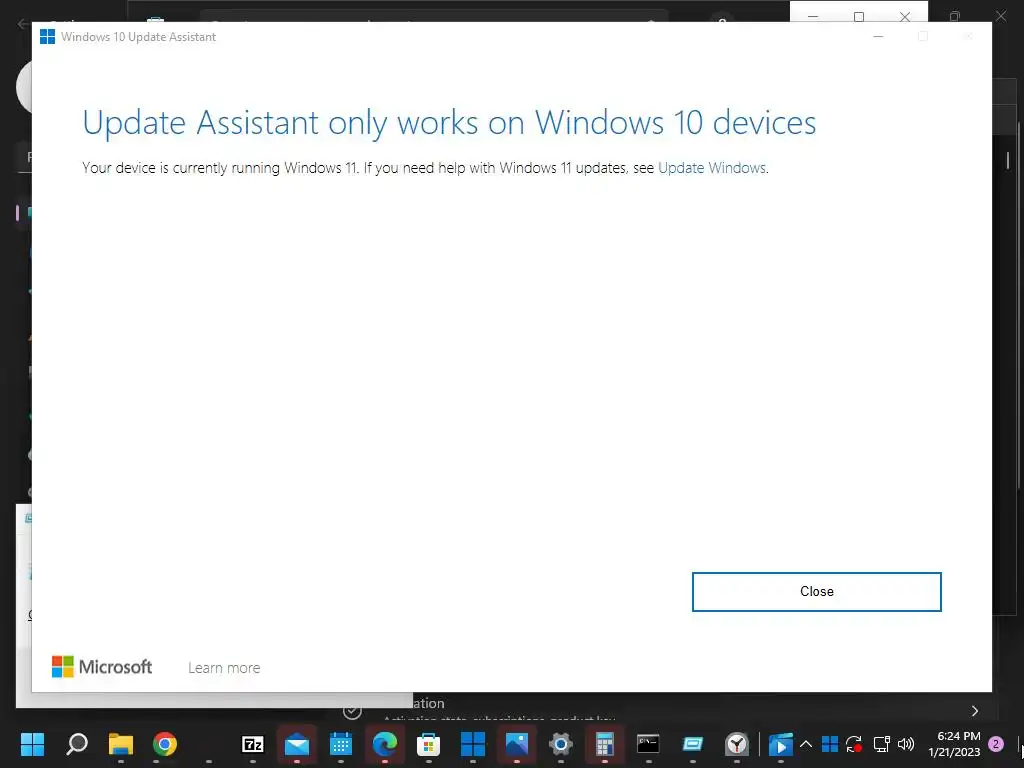Open Google Chrome from the taskbar
The height and width of the screenshot is (768, 1024).
tap(165, 744)
